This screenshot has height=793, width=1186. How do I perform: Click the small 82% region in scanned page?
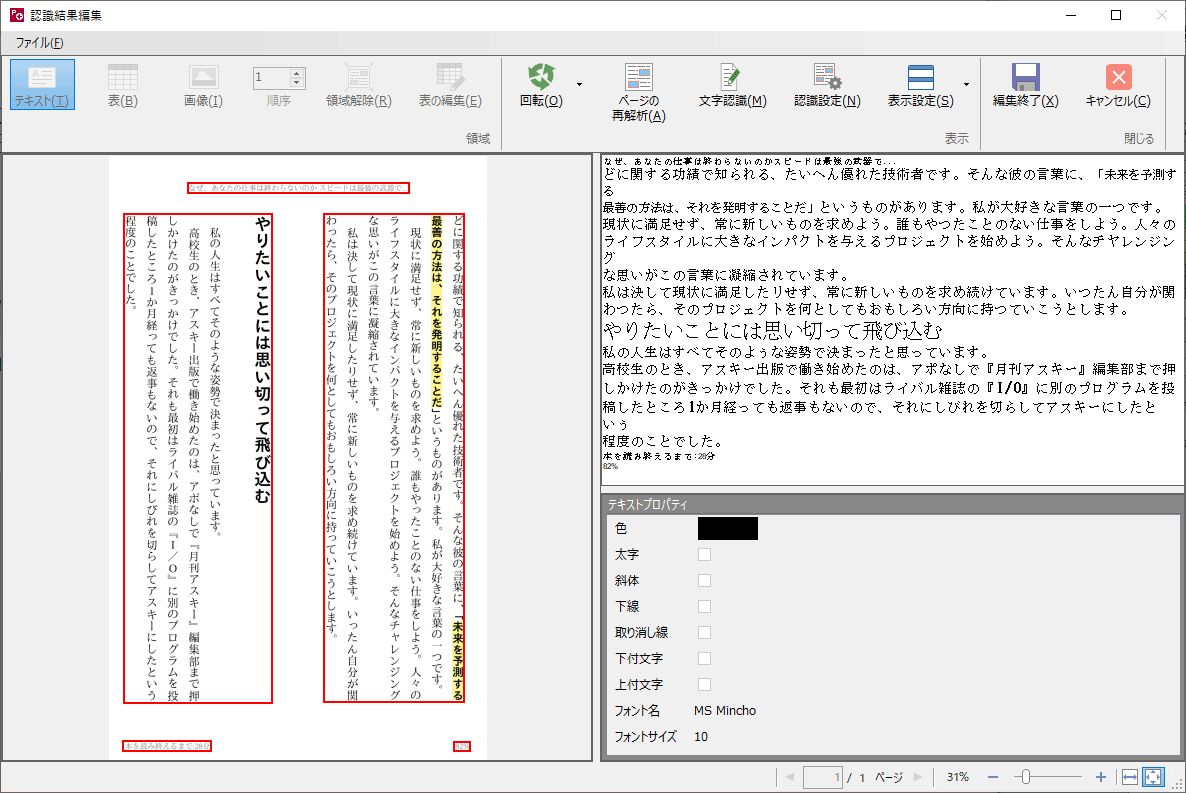coord(462,746)
